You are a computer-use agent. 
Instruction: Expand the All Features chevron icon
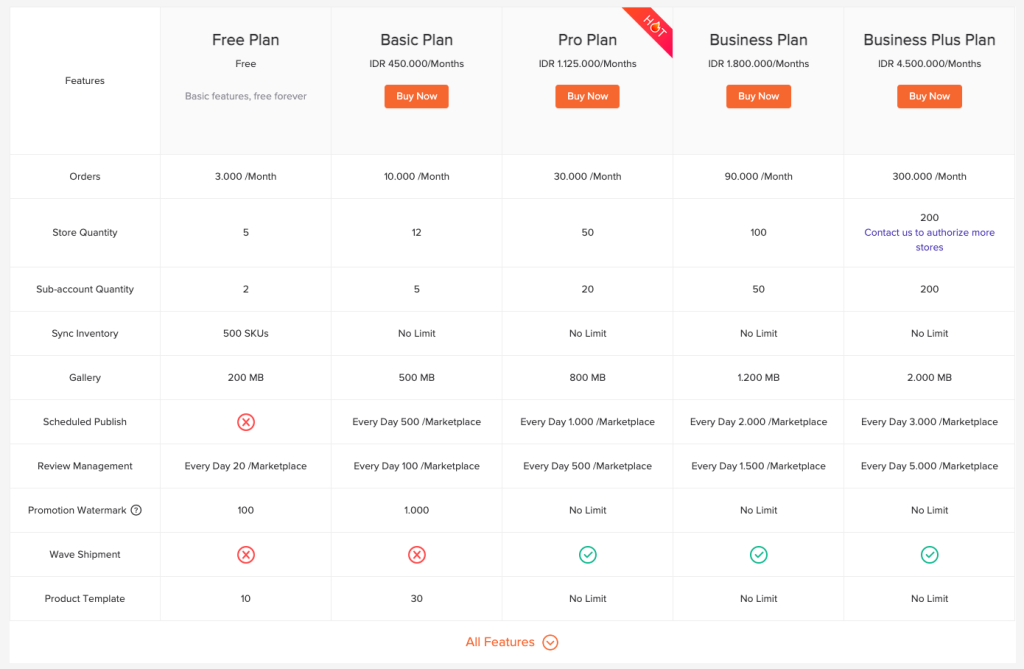point(551,642)
